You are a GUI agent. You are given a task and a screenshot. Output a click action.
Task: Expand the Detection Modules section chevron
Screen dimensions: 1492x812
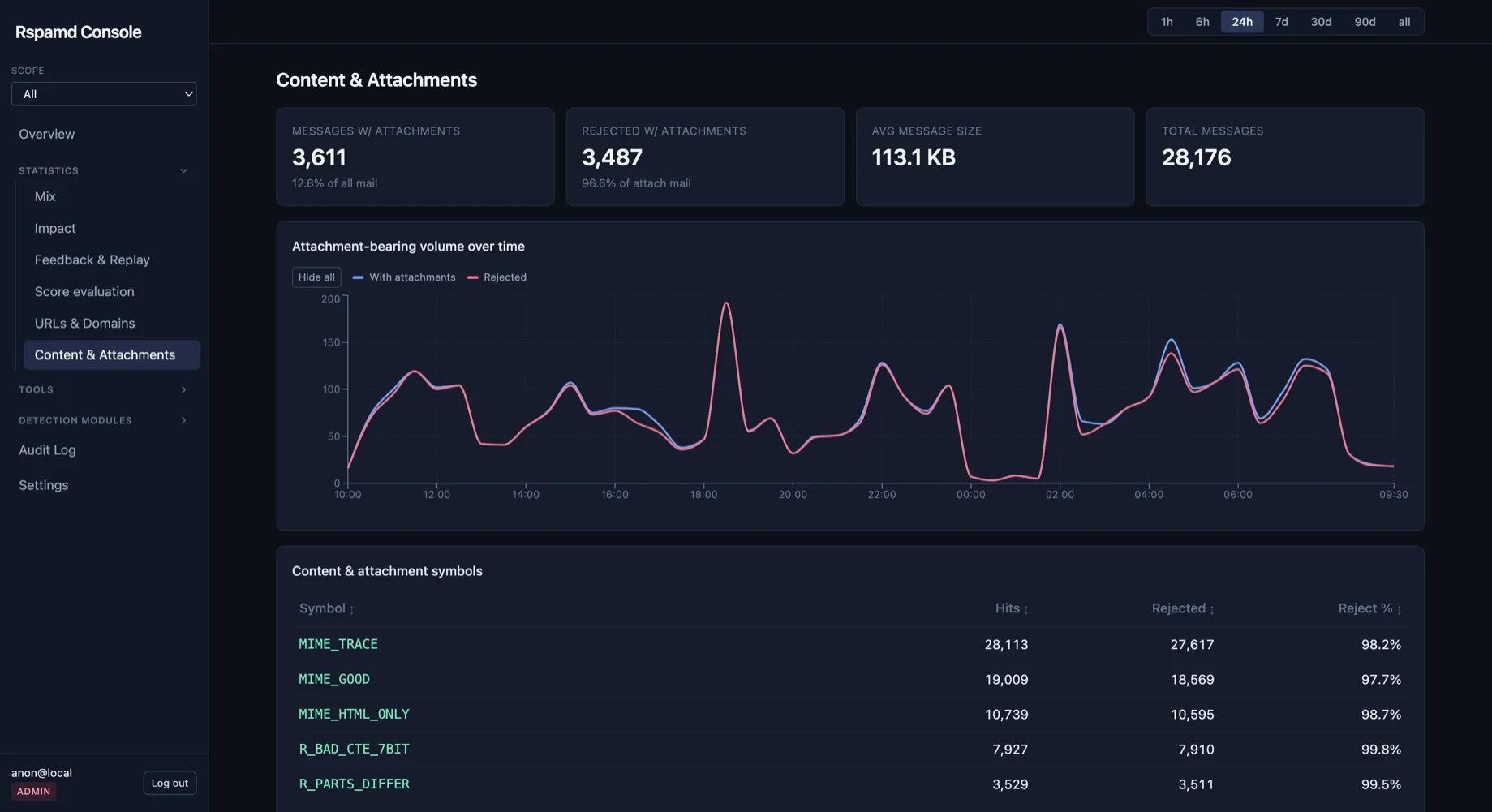click(183, 421)
